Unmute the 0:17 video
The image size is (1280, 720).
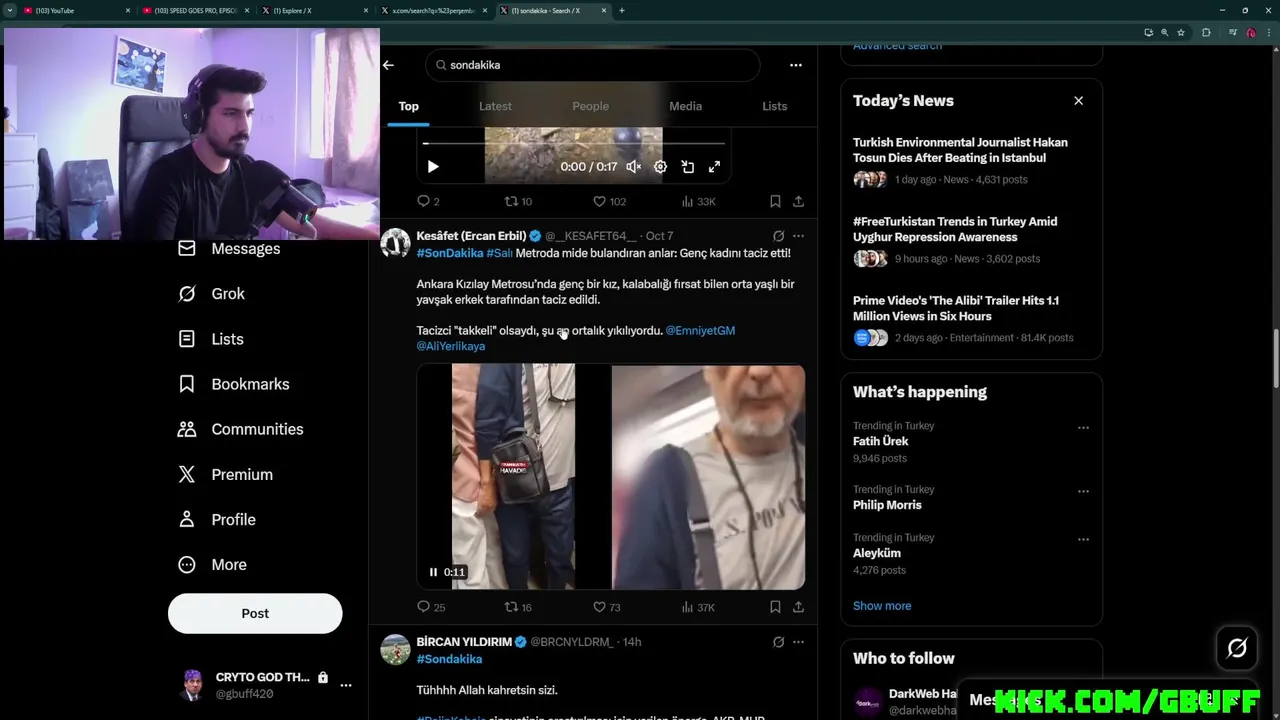point(634,167)
